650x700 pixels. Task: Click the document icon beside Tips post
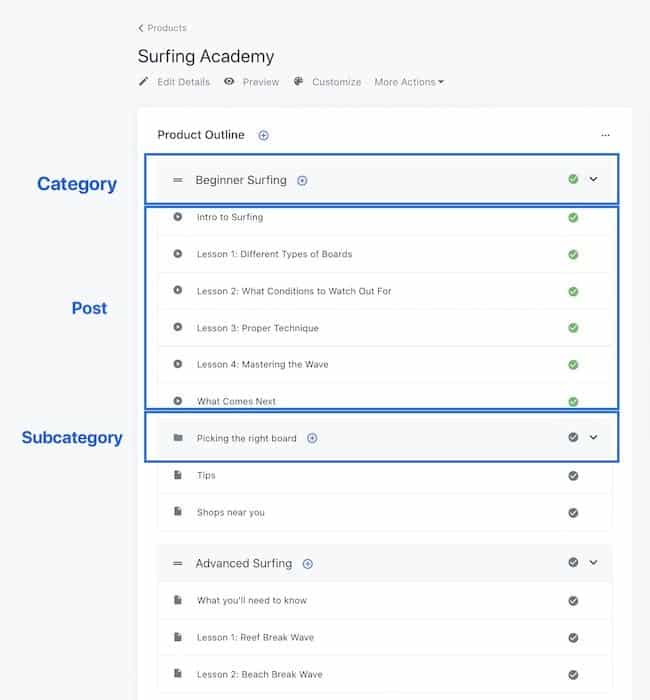[178, 475]
